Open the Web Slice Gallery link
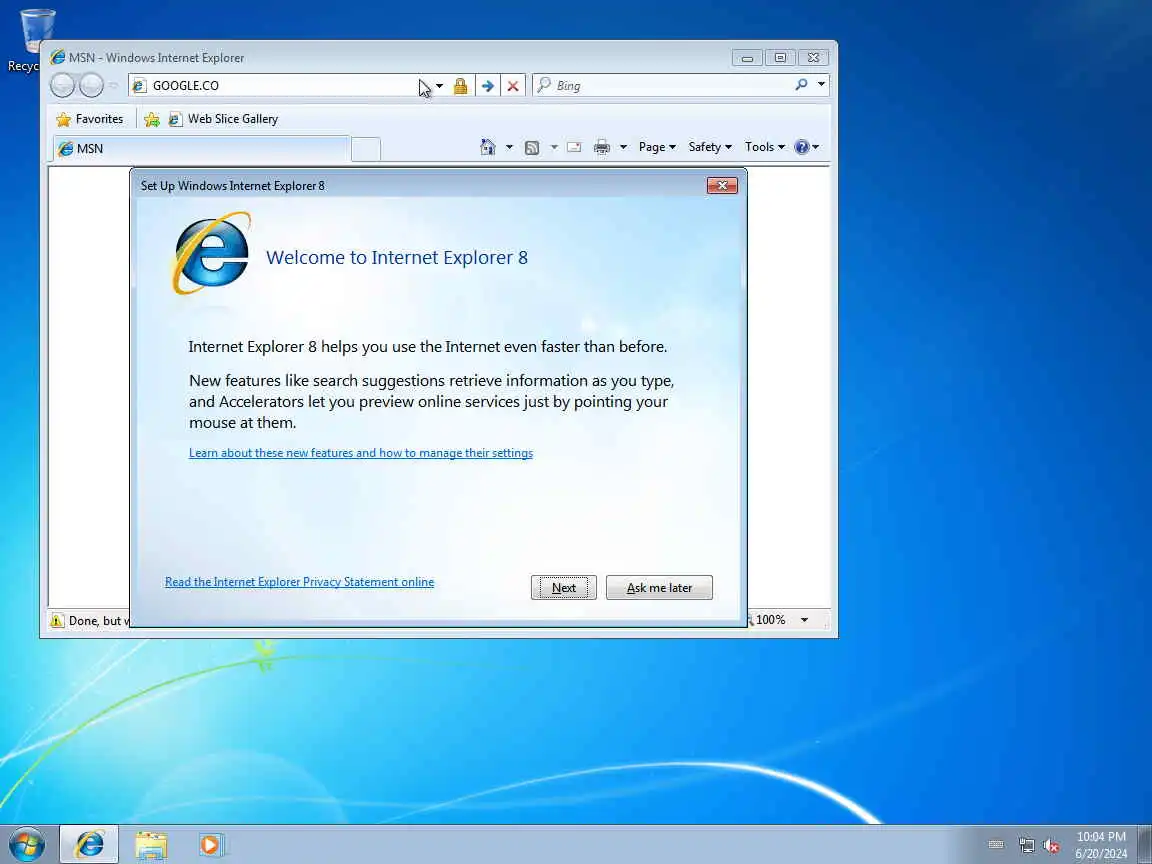 pyautogui.click(x=223, y=119)
